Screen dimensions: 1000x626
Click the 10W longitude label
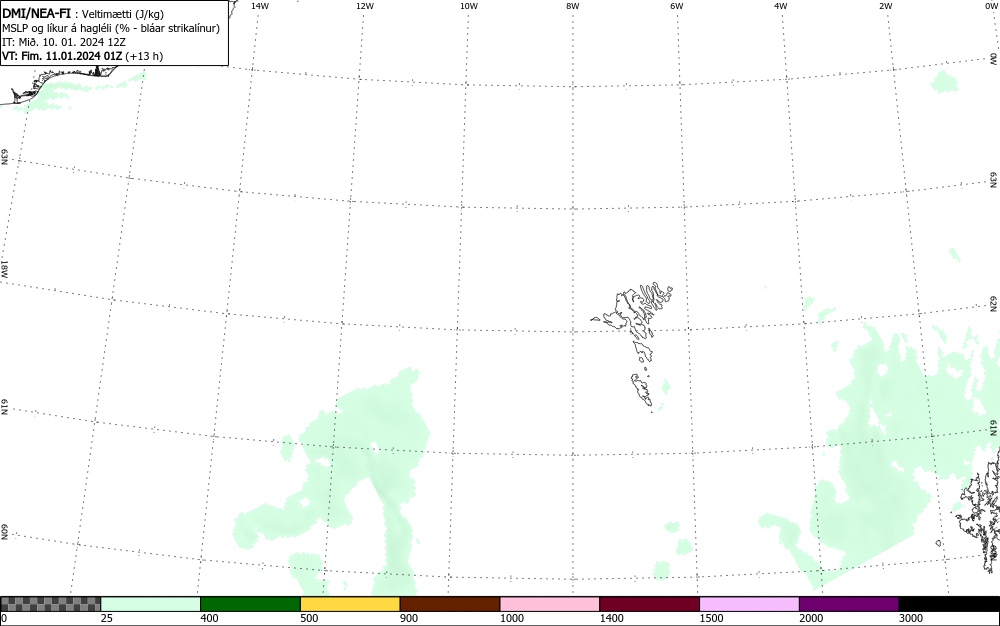pyautogui.click(x=469, y=6)
